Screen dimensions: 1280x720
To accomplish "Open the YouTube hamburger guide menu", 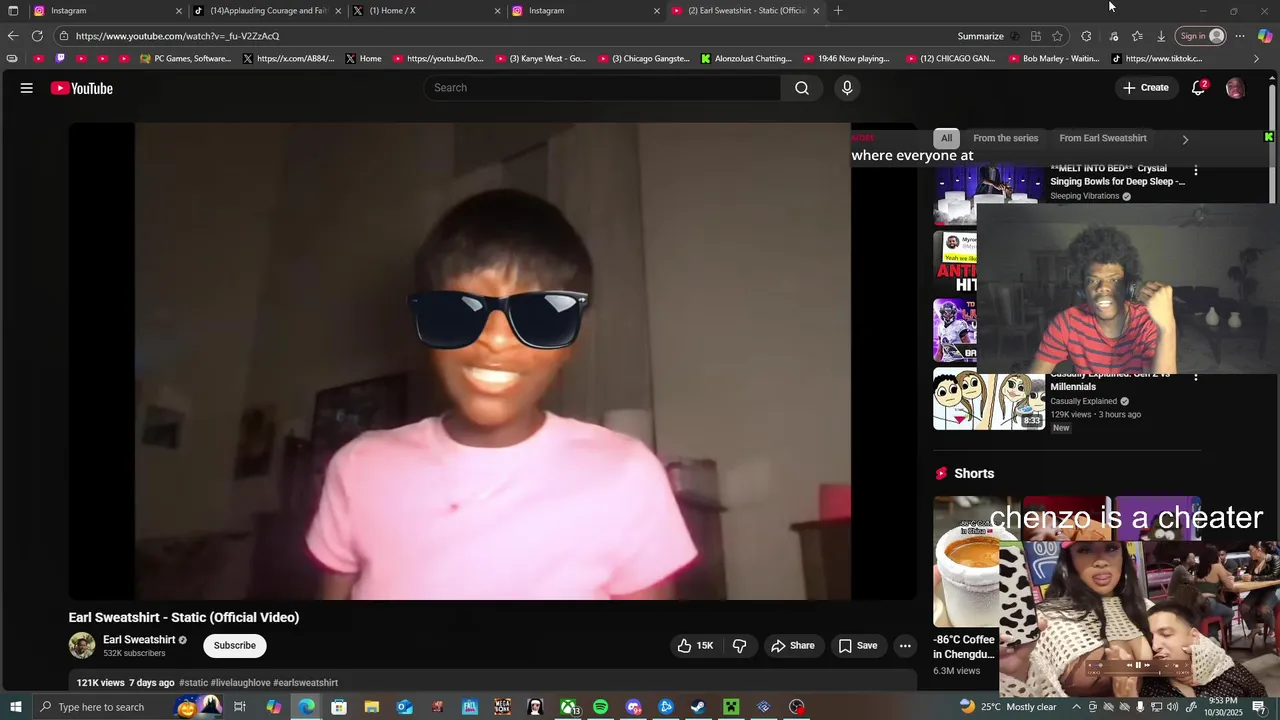I will tap(27, 88).
